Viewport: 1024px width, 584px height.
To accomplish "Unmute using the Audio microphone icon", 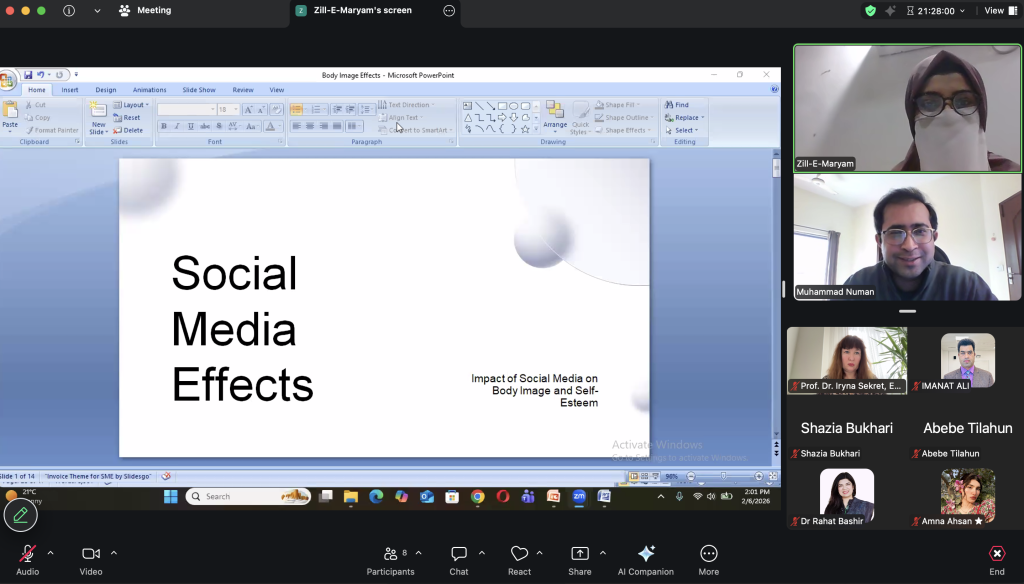I will pos(27,554).
